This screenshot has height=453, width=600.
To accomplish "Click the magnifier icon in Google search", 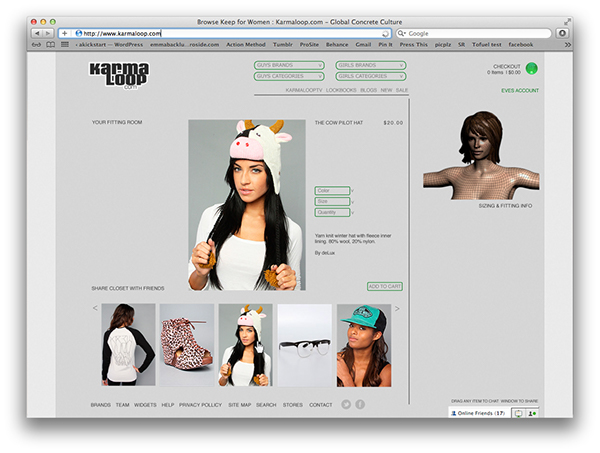I will (x=401, y=34).
